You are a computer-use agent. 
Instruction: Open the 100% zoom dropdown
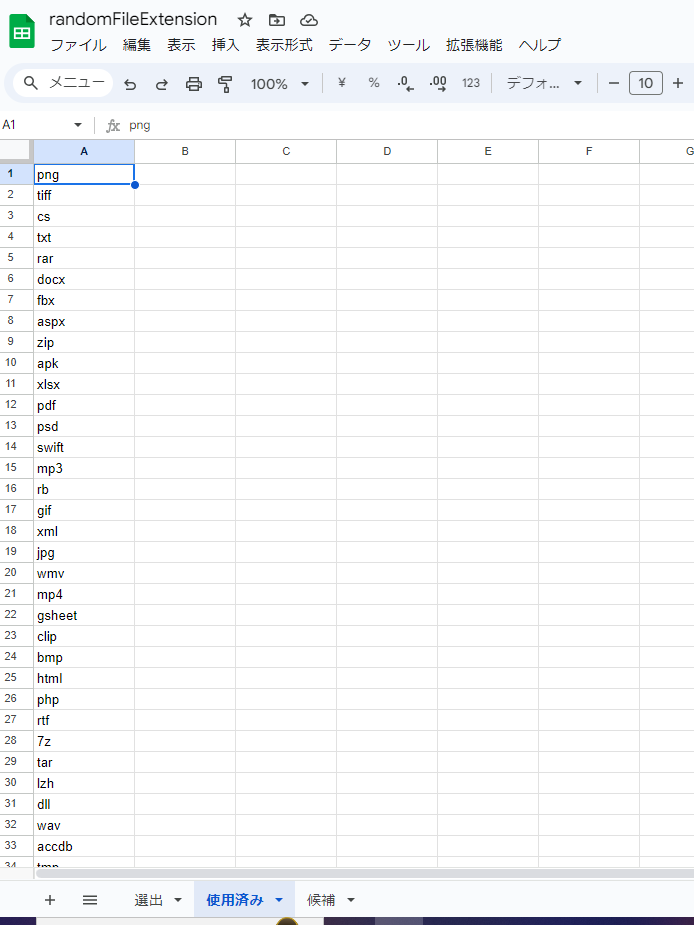pos(280,84)
